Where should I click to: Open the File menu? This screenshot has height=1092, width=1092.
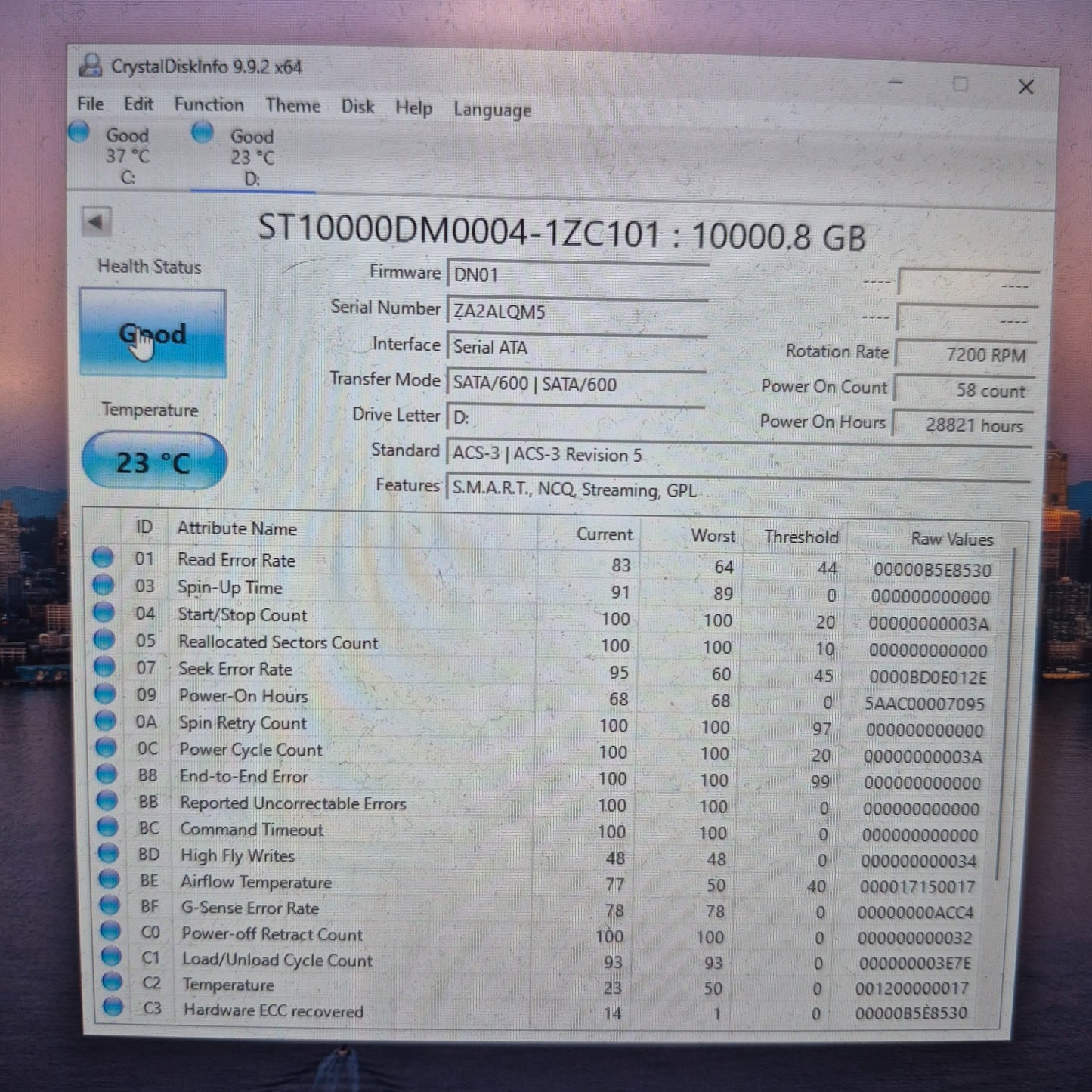click(x=91, y=104)
